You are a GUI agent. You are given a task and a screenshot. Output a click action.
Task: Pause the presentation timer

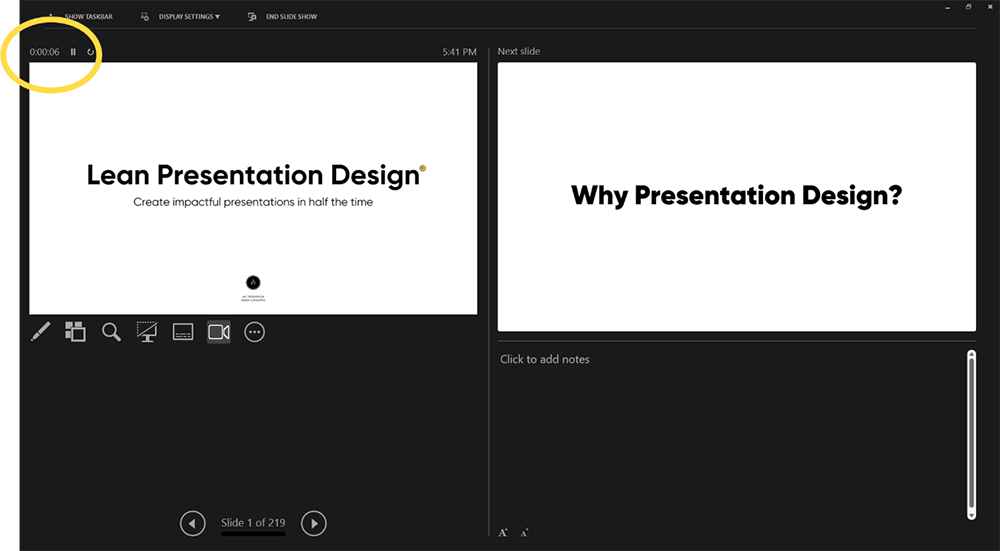pyautogui.click(x=73, y=52)
